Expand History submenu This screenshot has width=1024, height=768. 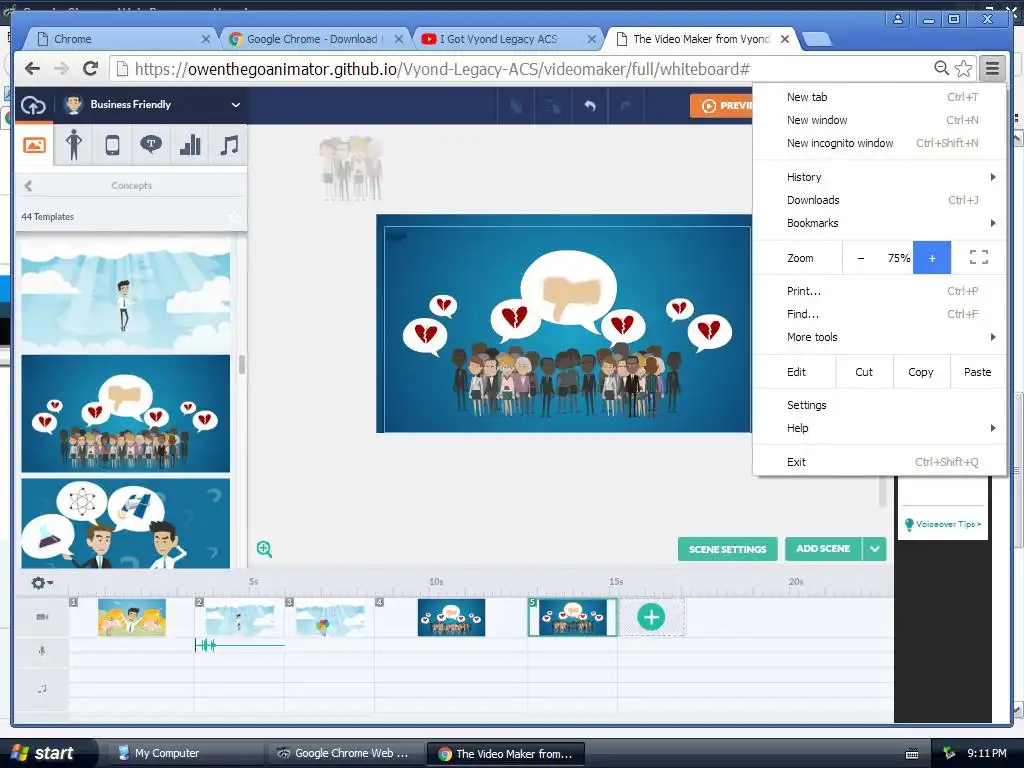coord(880,177)
